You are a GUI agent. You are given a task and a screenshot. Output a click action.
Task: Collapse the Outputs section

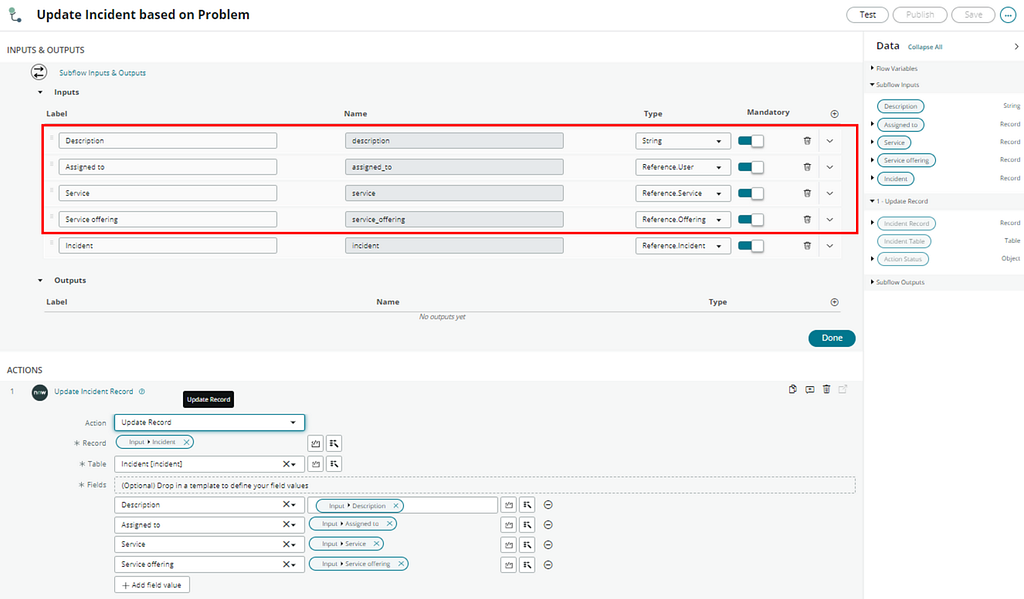[40, 280]
